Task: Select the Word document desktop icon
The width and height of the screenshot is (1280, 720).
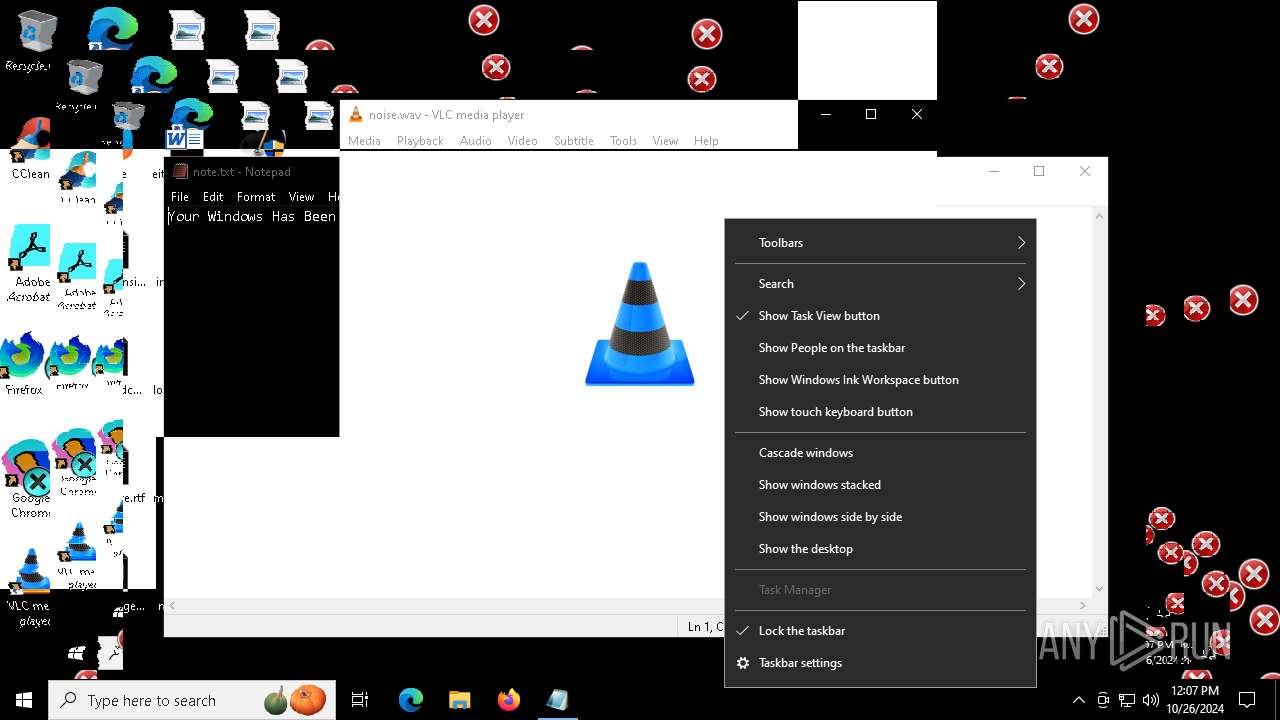Action: (x=185, y=137)
